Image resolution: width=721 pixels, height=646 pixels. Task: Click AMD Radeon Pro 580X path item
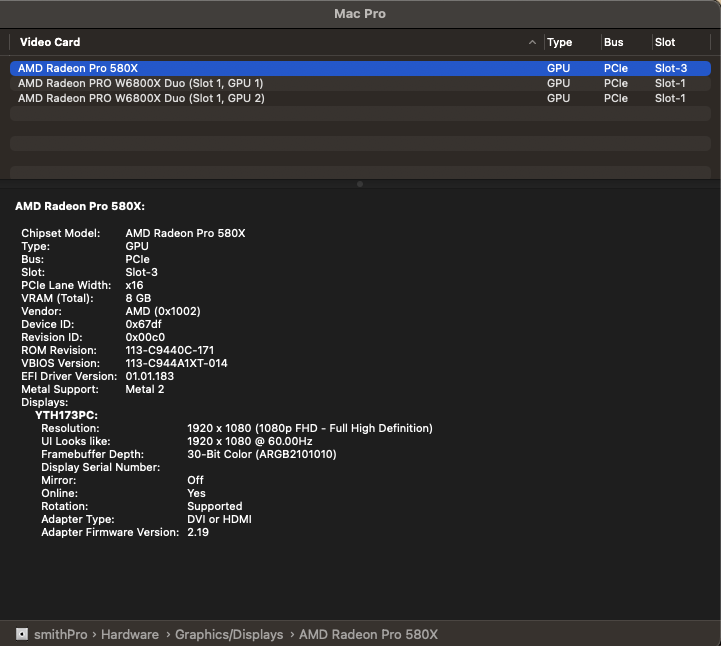tap(368, 635)
